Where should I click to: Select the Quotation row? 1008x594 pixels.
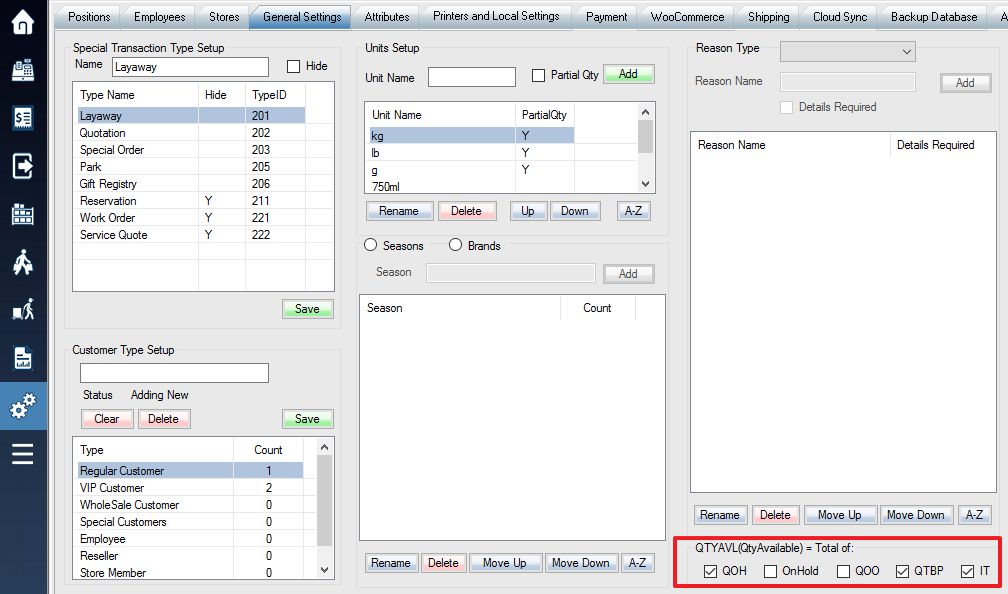(x=192, y=133)
